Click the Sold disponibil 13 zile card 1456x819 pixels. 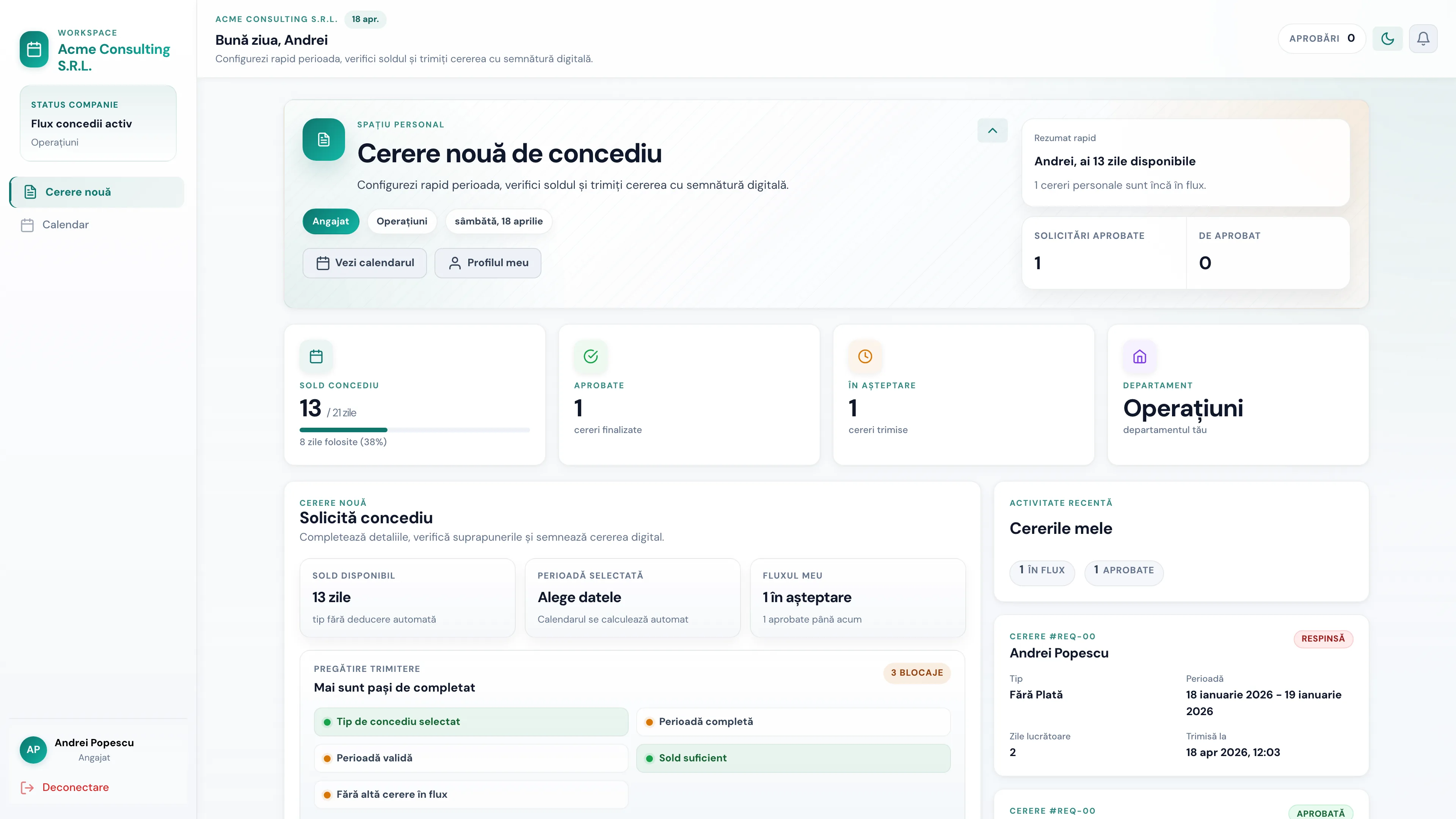pyautogui.click(x=407, y=598)
